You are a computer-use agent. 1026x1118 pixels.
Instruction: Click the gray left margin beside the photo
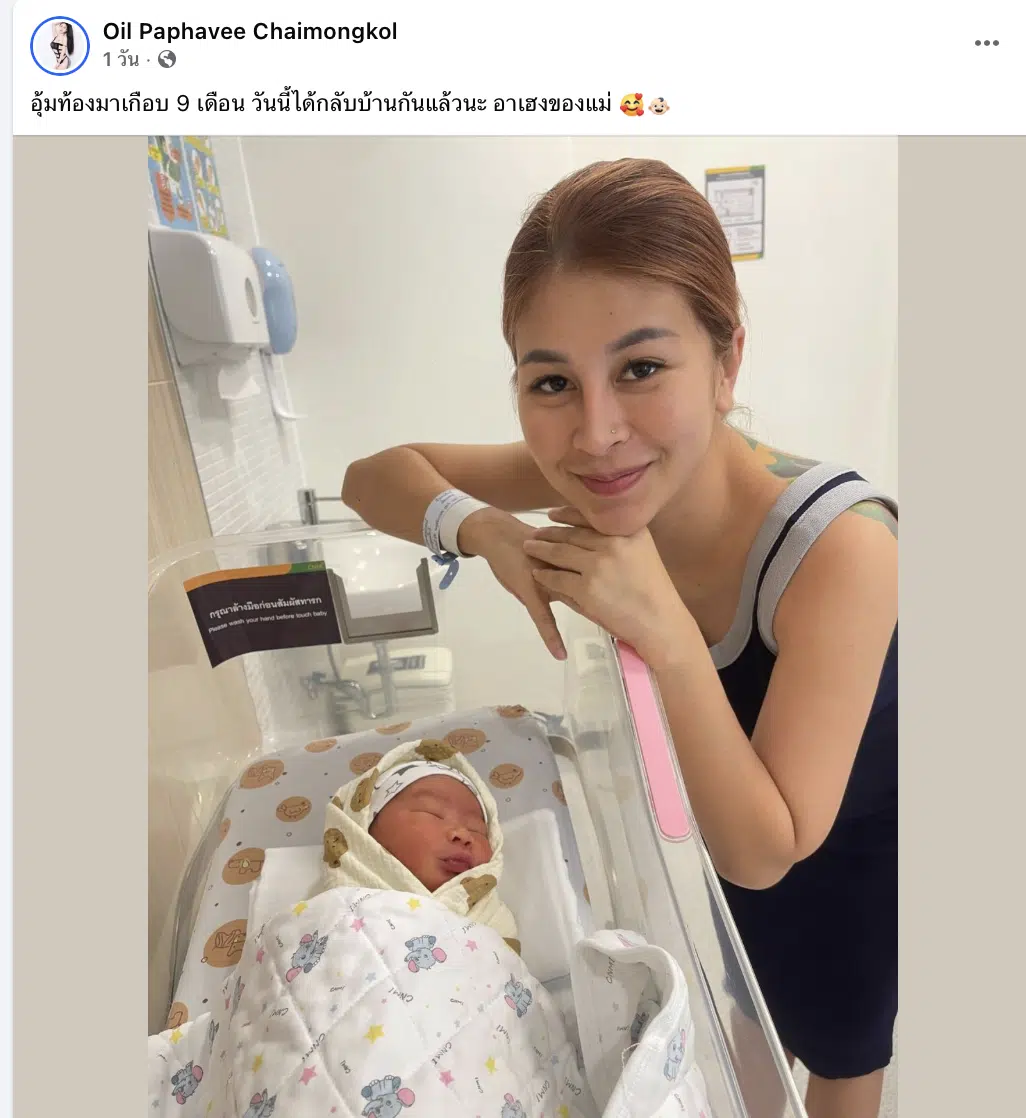point(81,627)
